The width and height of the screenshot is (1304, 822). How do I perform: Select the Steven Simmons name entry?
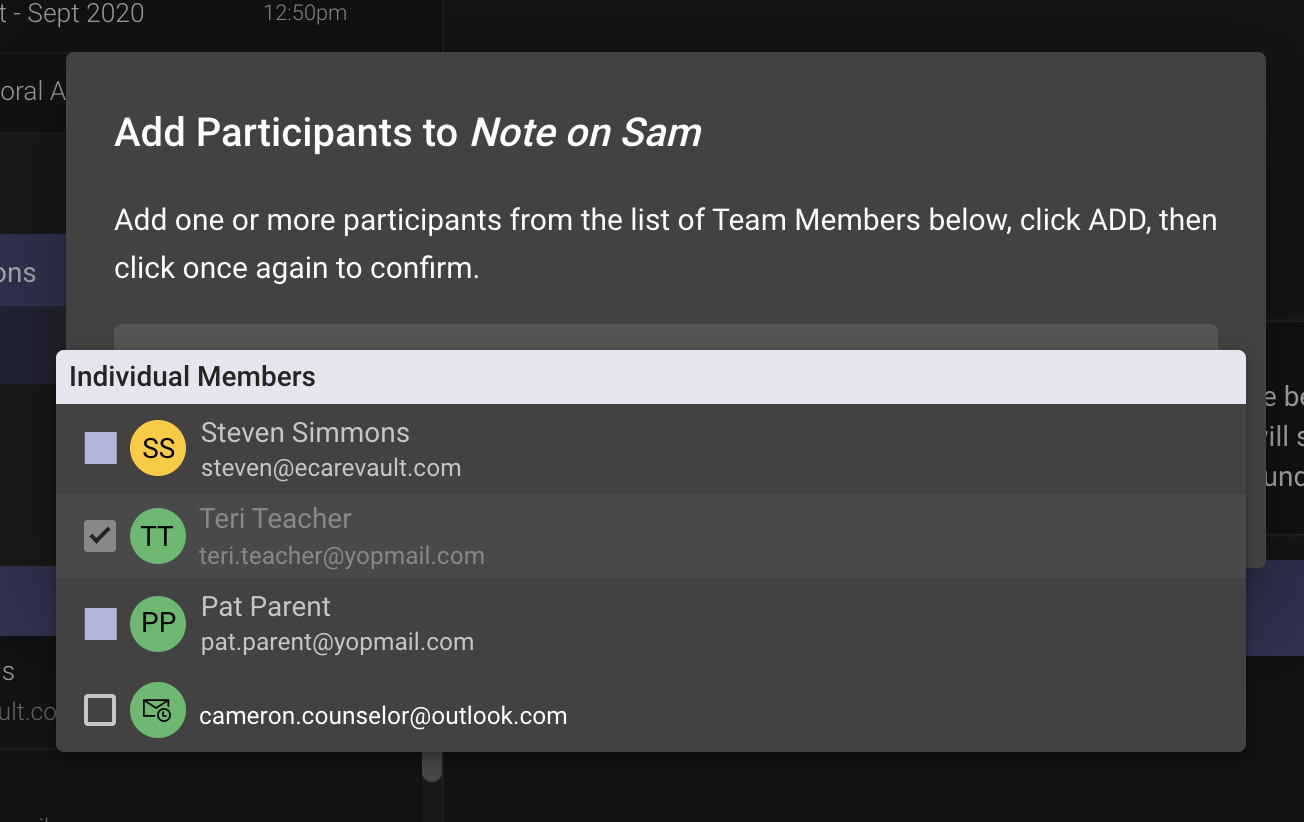305,433
